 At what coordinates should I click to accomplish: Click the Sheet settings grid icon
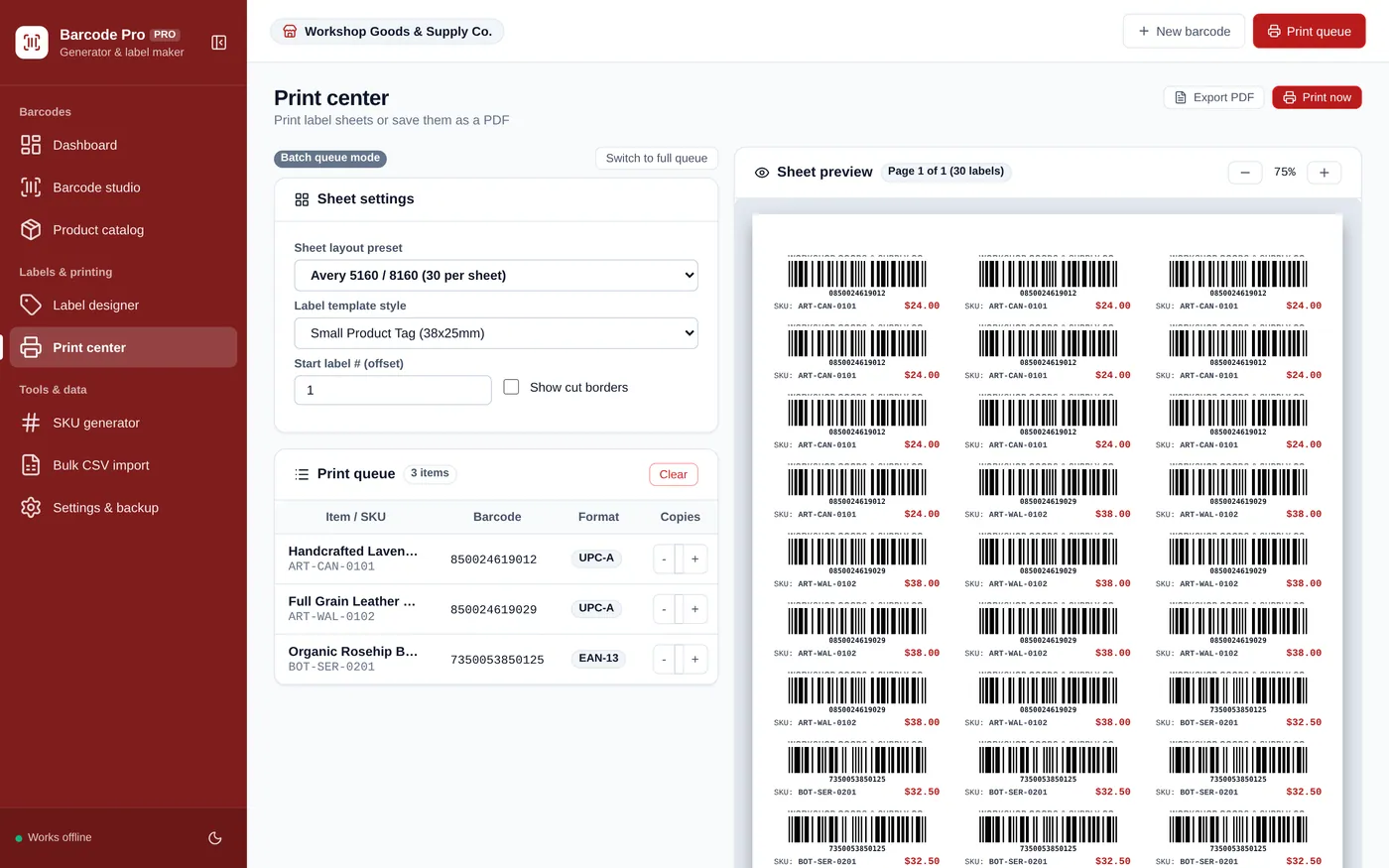click(x=302, y=199)
